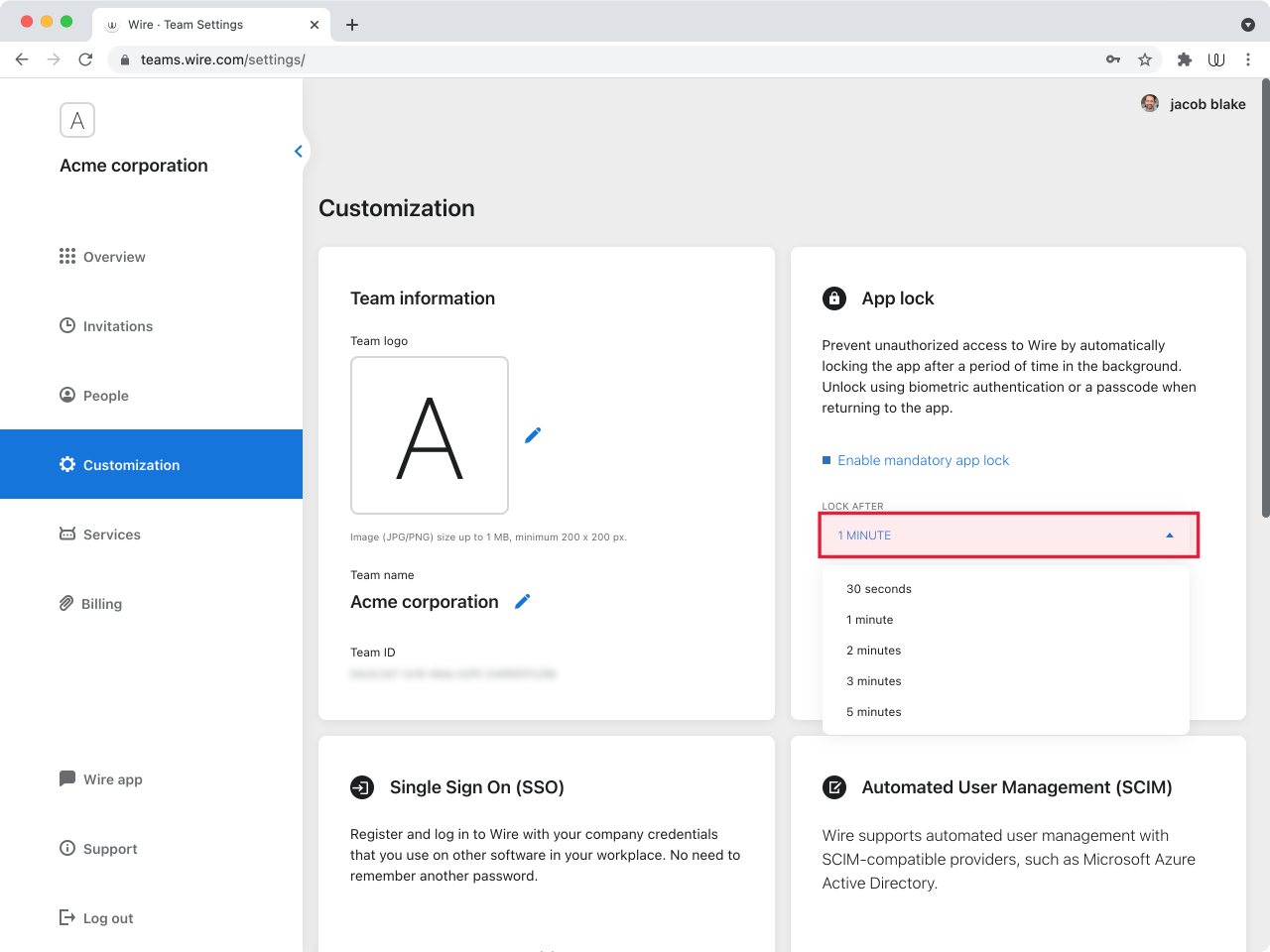Click the site lock icon in address bar
The width and height of the screenshot is (1270, 952).
(125, 59)
